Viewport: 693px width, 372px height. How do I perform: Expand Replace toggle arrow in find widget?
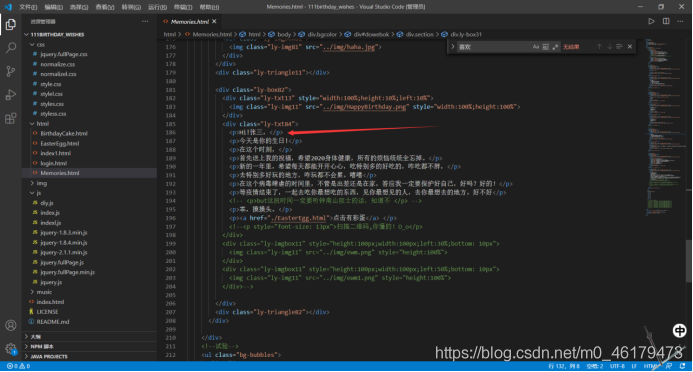pyautogui.click(x=453, y=46)
